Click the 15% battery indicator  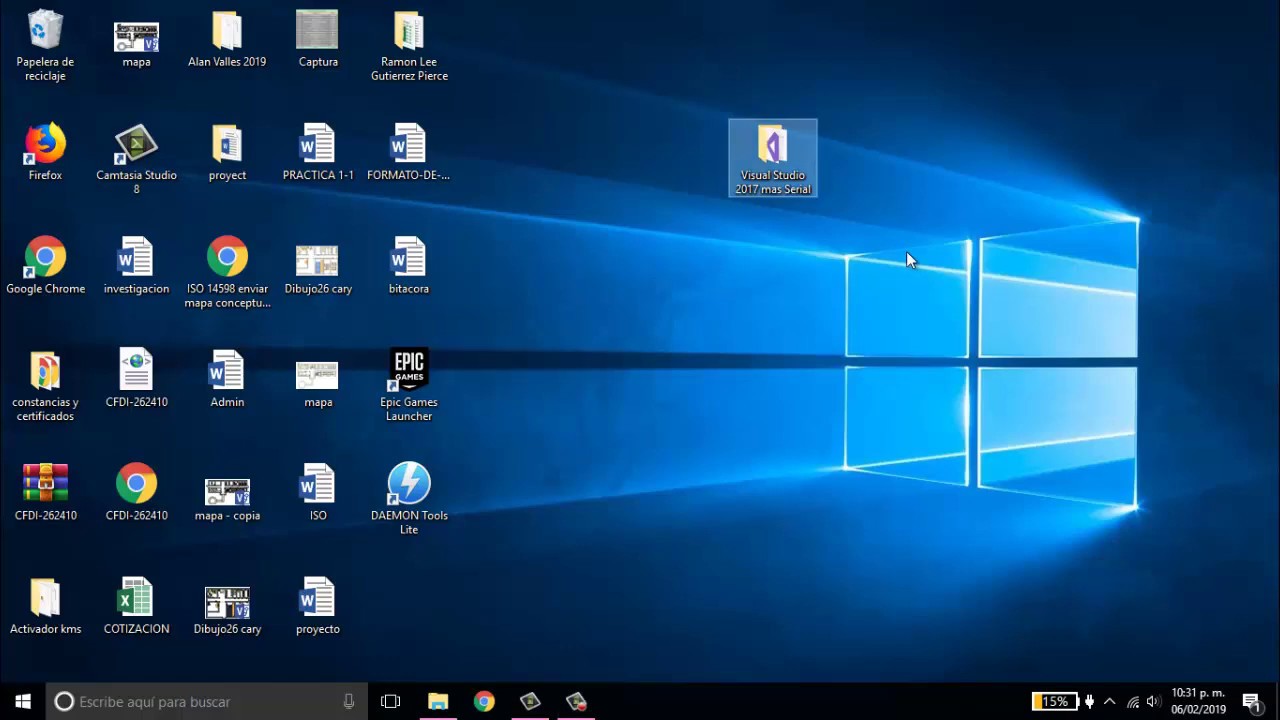1055,701
